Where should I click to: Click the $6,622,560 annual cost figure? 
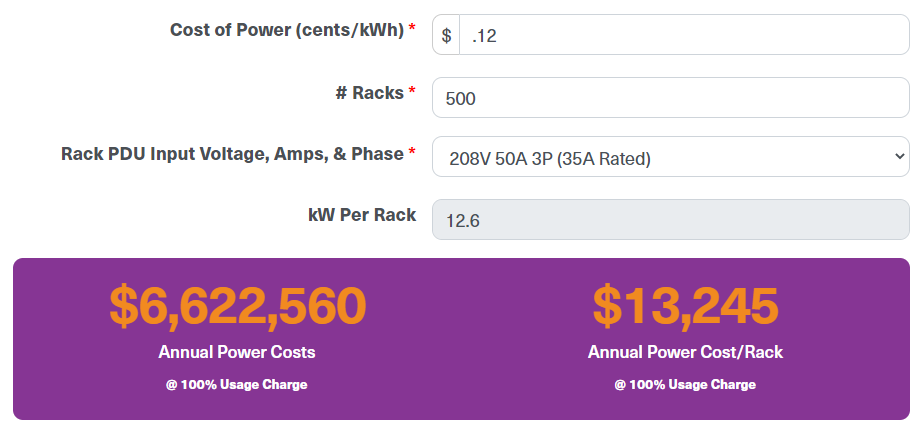(x=238, y=307)
